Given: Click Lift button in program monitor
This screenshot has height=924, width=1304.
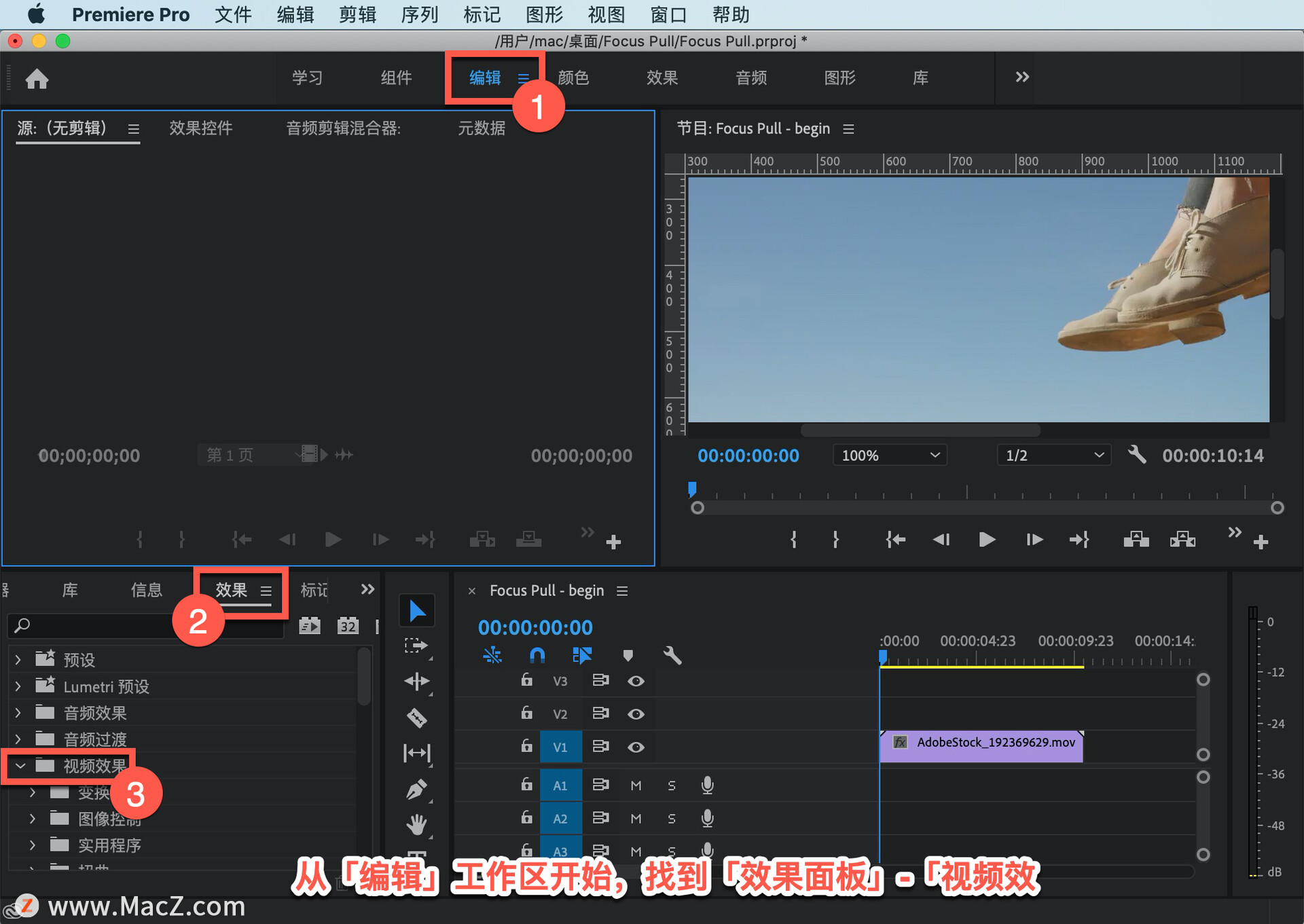Looking at the screenshot, I should tap(1136, 540).
